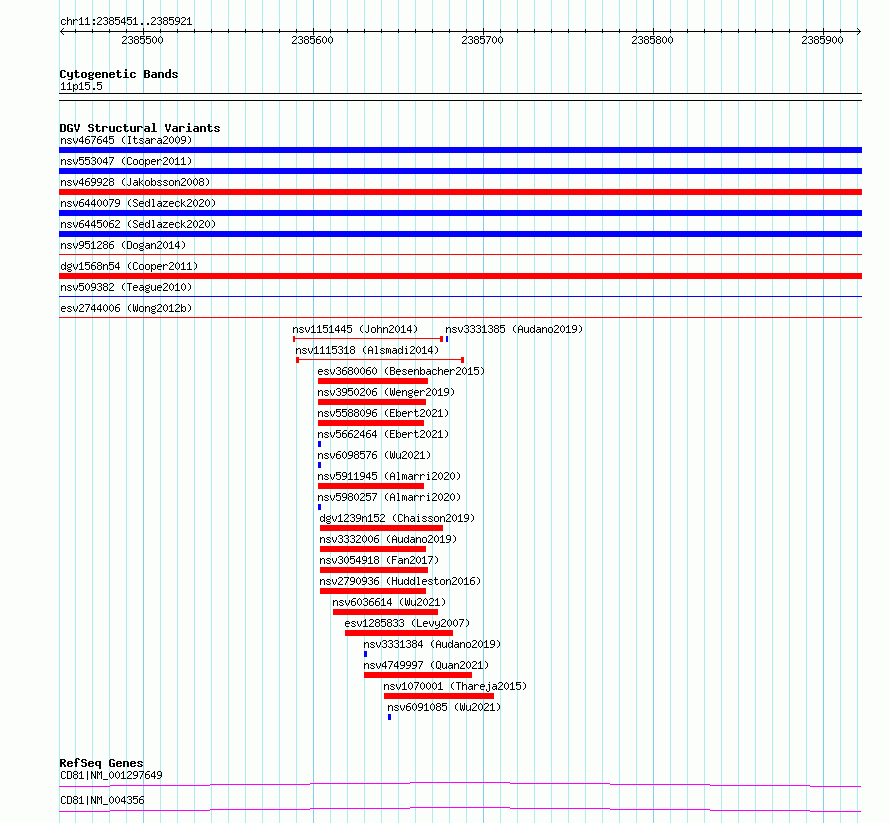Click the 2385700 ruler tick label

(482, 40)
